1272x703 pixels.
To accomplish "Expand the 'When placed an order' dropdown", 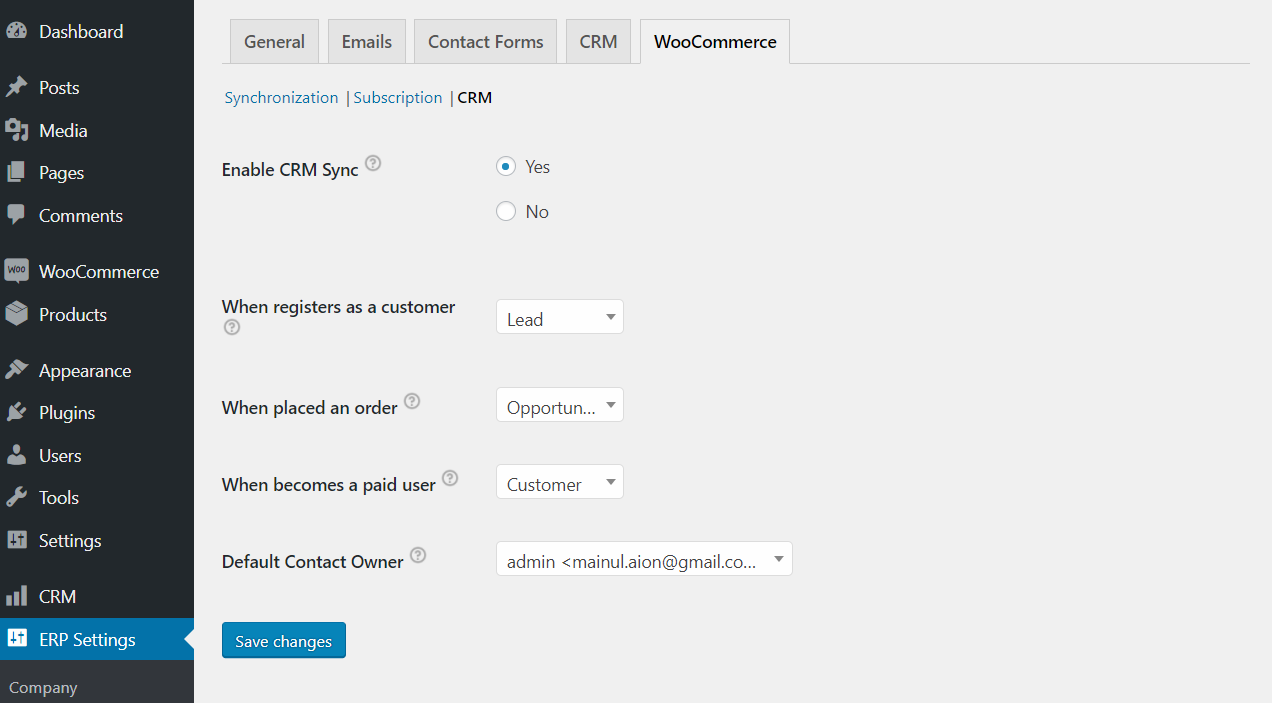I will pyautogui.click(x=559, y=406).
